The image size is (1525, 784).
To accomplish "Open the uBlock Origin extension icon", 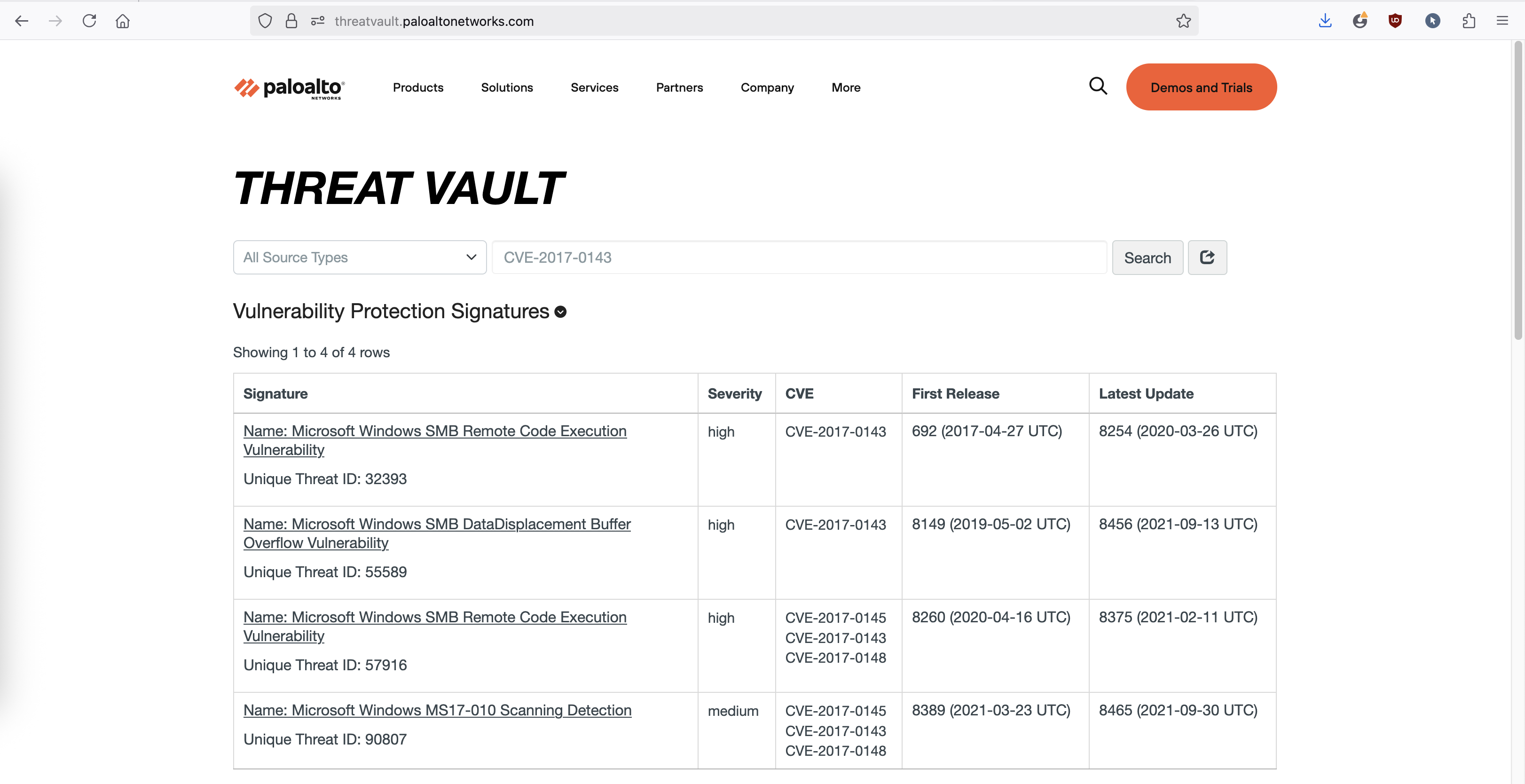I will tap(1395, 21).
